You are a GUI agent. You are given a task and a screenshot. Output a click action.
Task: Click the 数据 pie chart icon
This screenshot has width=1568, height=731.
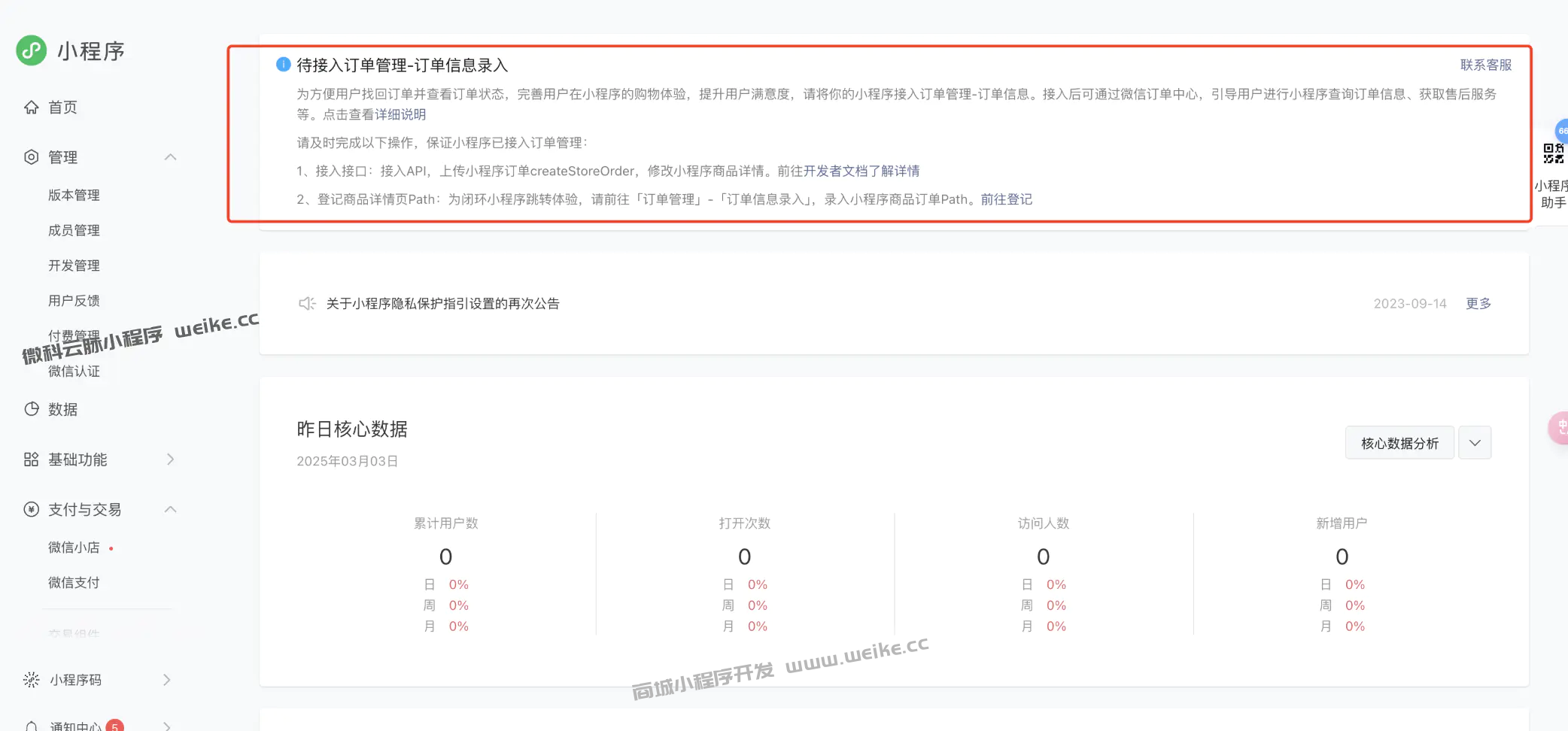tap(32, 409)
